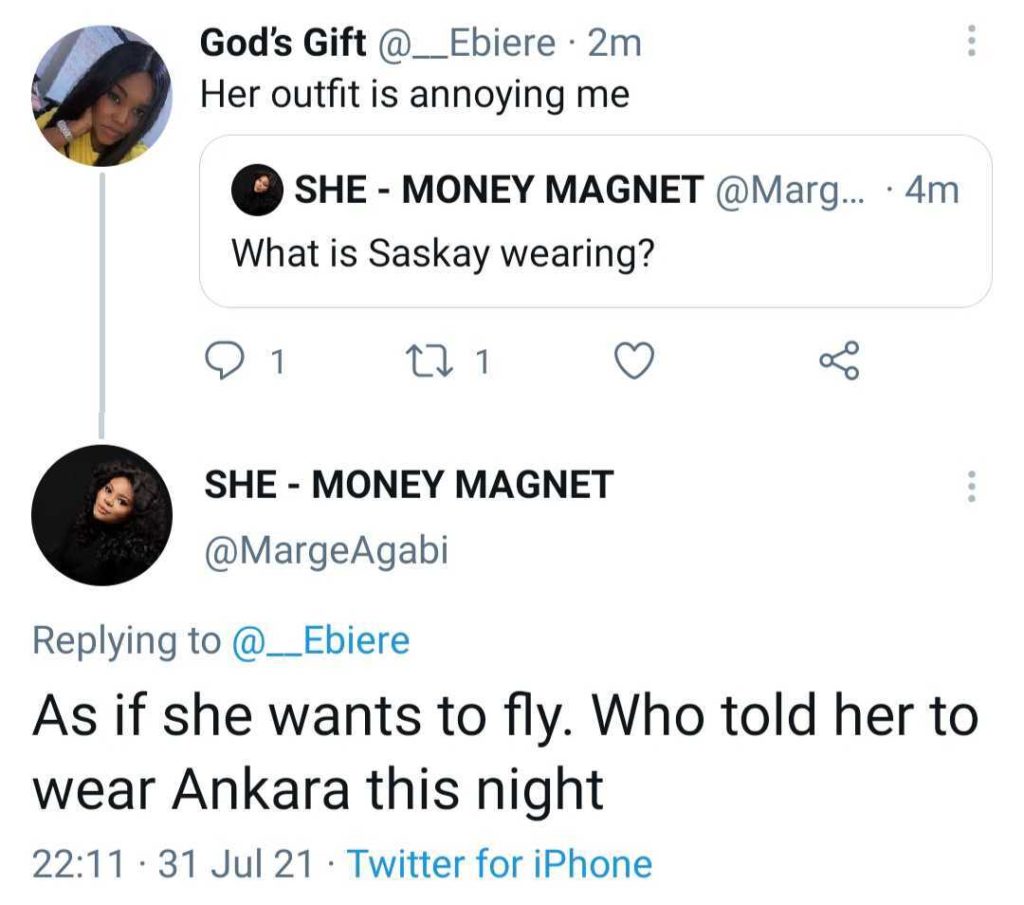Share the tweet via share icon
This screenshot has width=1024, height=905.
click(x=838, y=362)
